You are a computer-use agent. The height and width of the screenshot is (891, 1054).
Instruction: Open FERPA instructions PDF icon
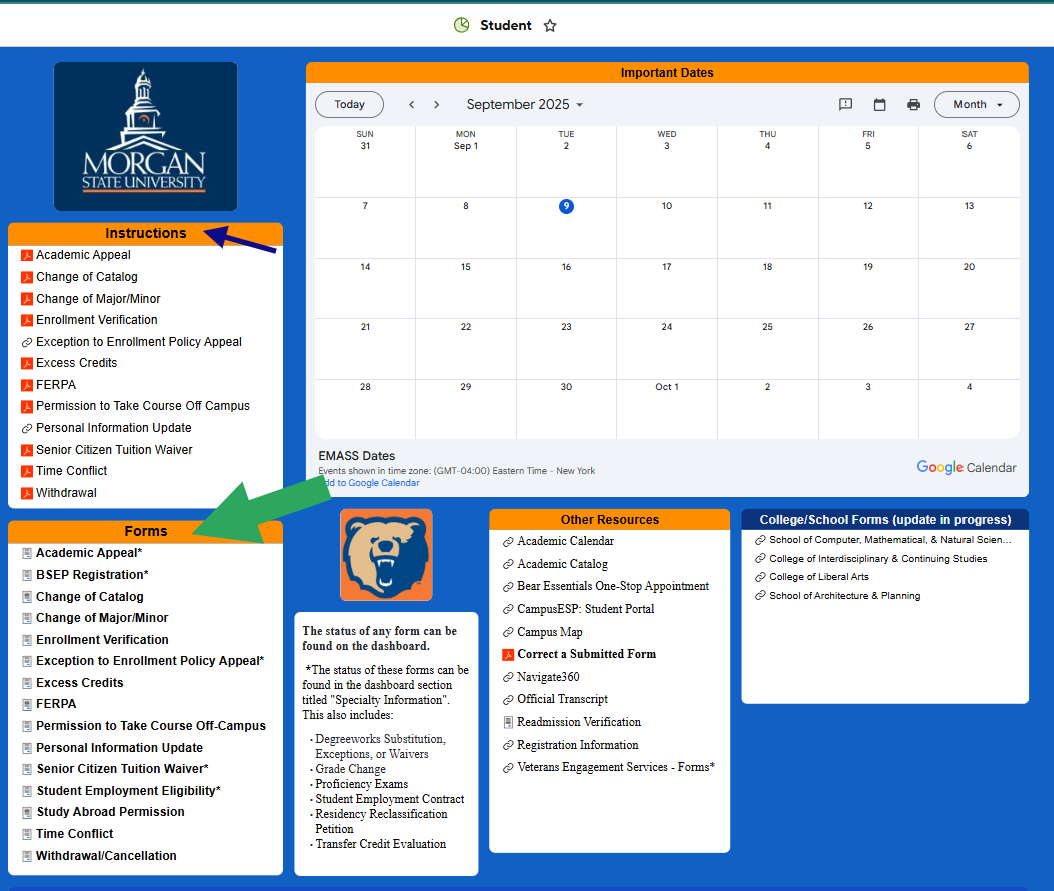click(27, 385)
